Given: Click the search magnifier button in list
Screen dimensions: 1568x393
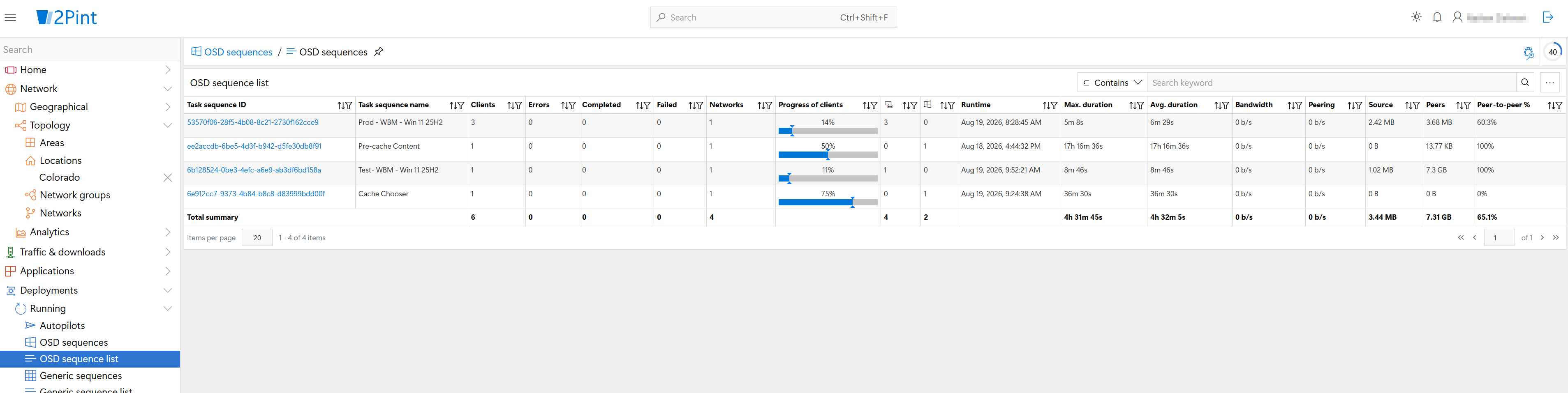Looking at the screenshot, I should tap(1525, 83).
